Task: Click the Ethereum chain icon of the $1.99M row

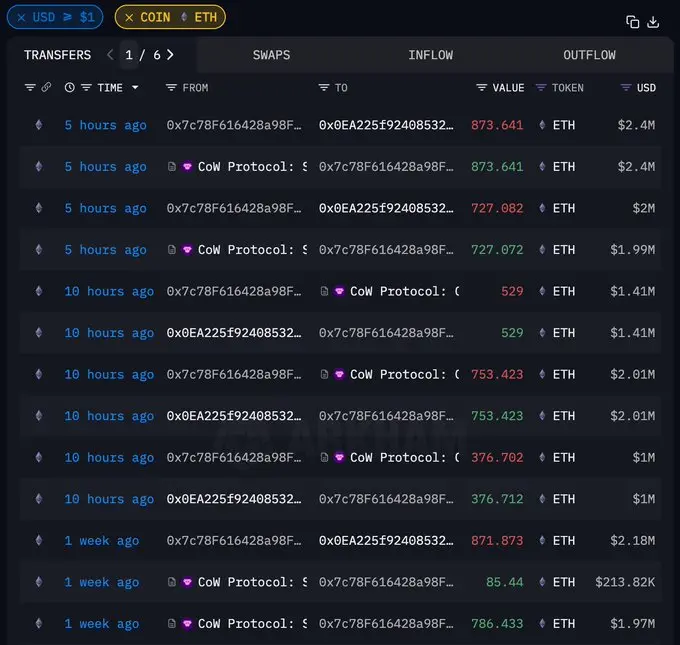Action: coord(39,250)
